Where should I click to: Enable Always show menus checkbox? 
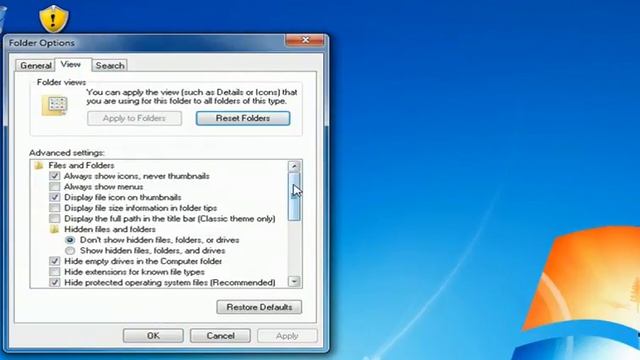54,187
